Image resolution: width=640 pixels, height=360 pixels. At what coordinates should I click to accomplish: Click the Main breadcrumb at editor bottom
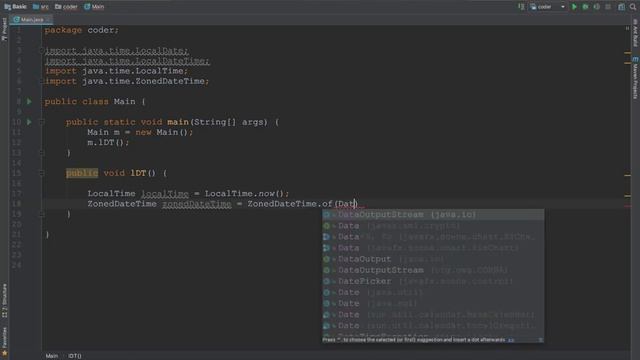[52, 356]
